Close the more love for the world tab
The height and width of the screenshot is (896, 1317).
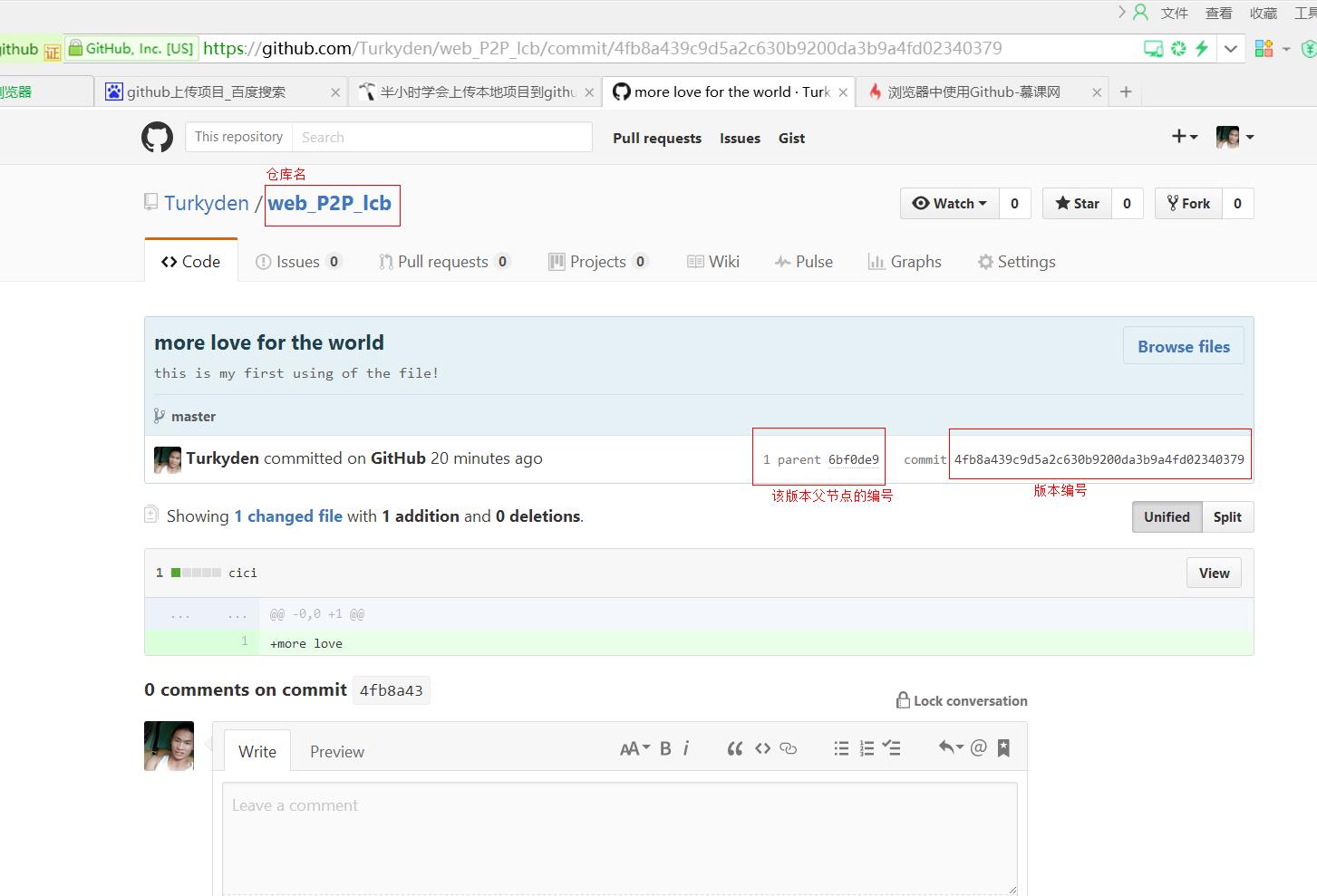coord(843,92)
